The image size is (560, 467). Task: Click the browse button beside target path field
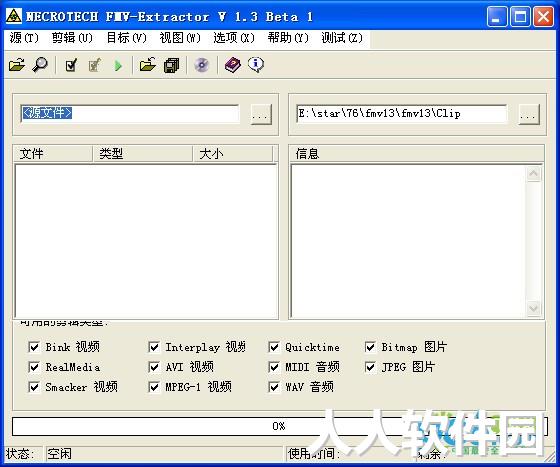click(x=529, y=115)
